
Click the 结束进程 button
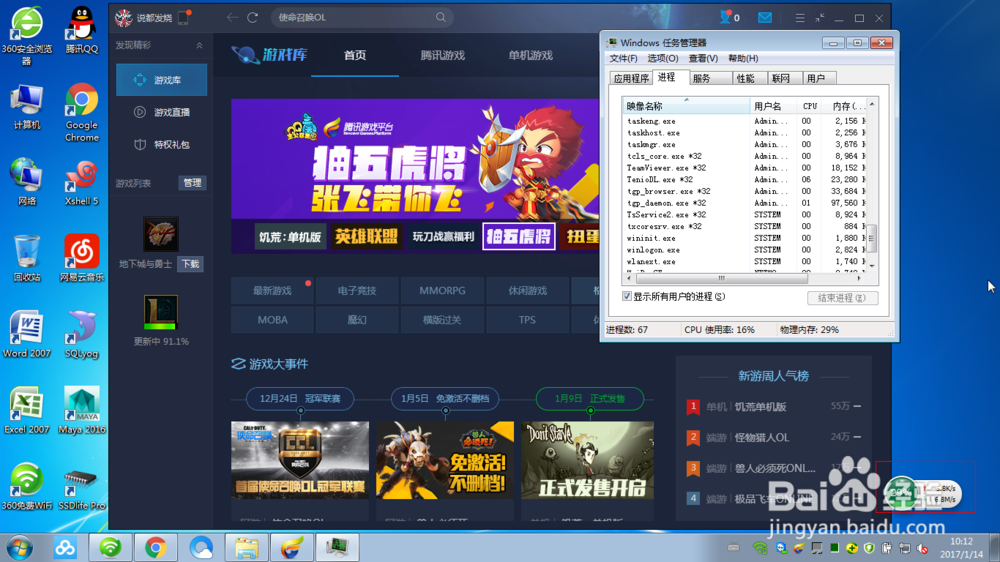(842, 298)
